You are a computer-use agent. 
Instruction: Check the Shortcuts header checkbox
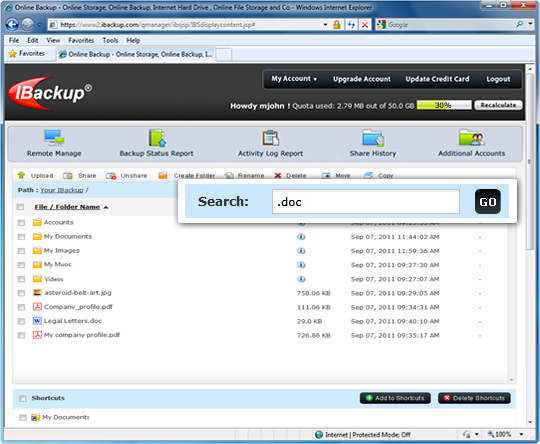(23, 399)
